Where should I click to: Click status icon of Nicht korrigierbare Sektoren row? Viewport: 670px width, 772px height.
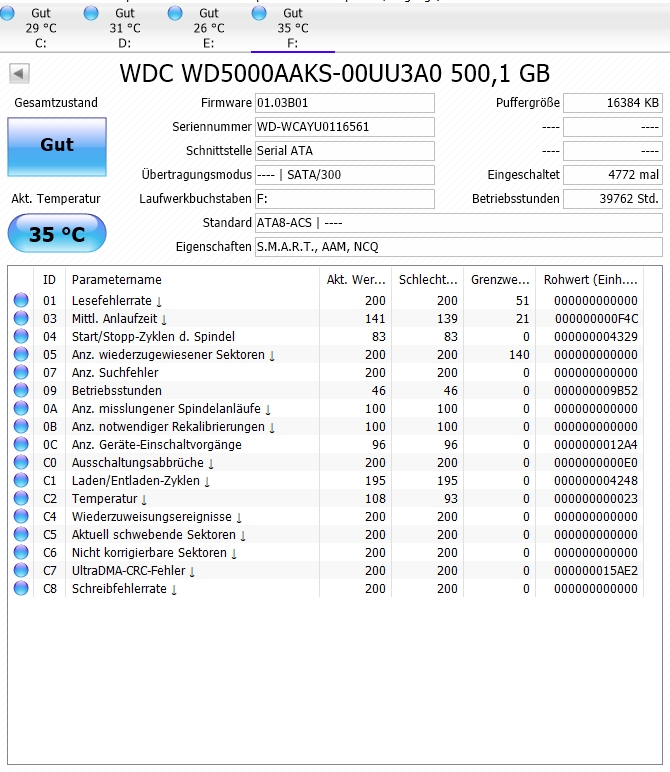pos(21,552)
